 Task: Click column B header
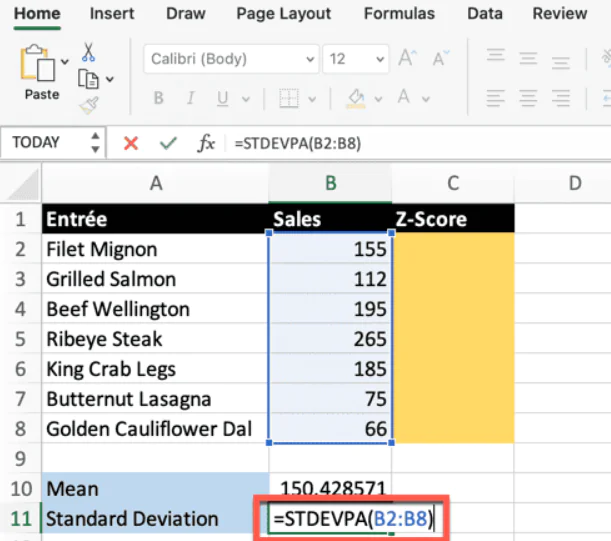pyautogui.click(x=329, y=183)
